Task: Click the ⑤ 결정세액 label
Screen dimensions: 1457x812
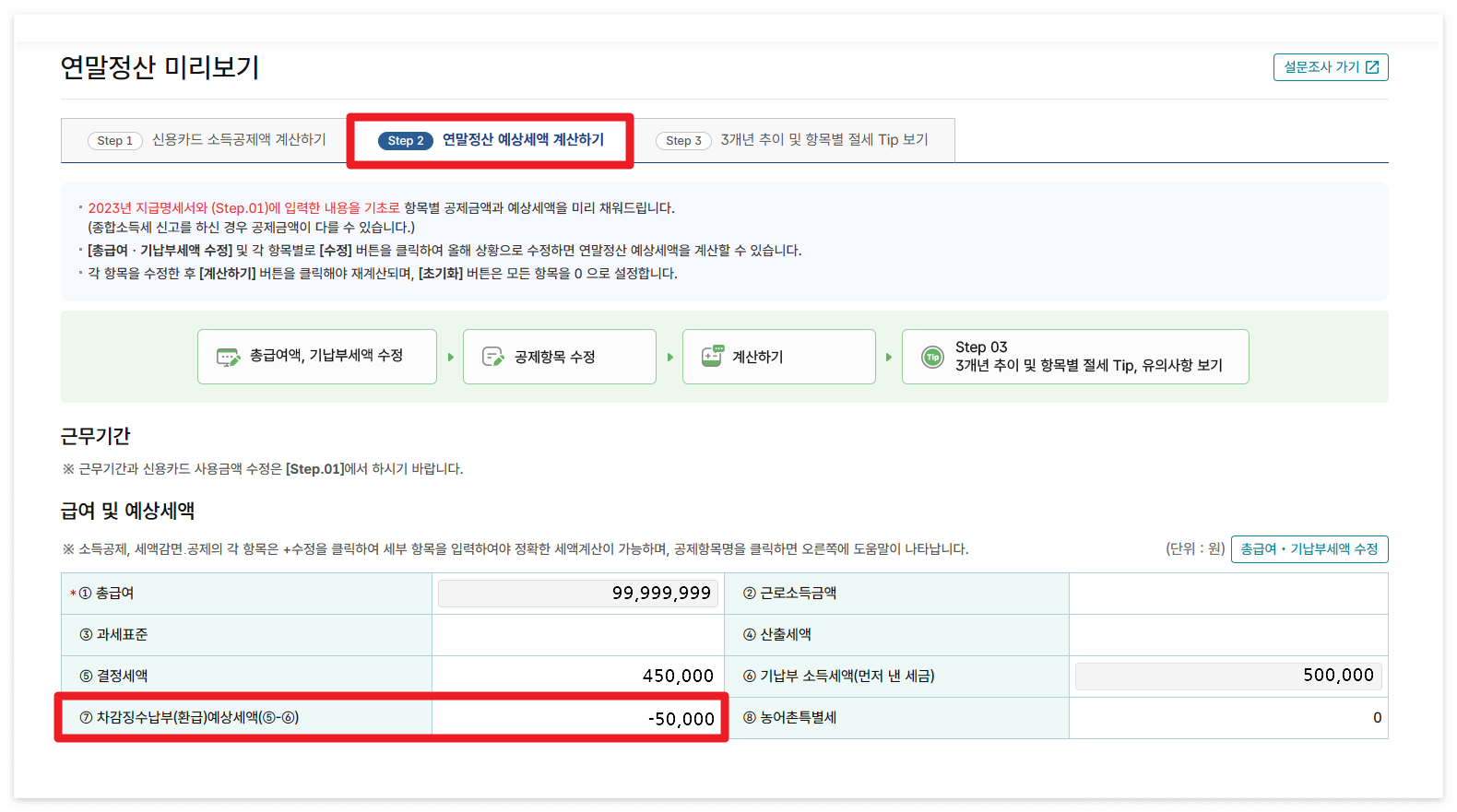Action: 113,677
